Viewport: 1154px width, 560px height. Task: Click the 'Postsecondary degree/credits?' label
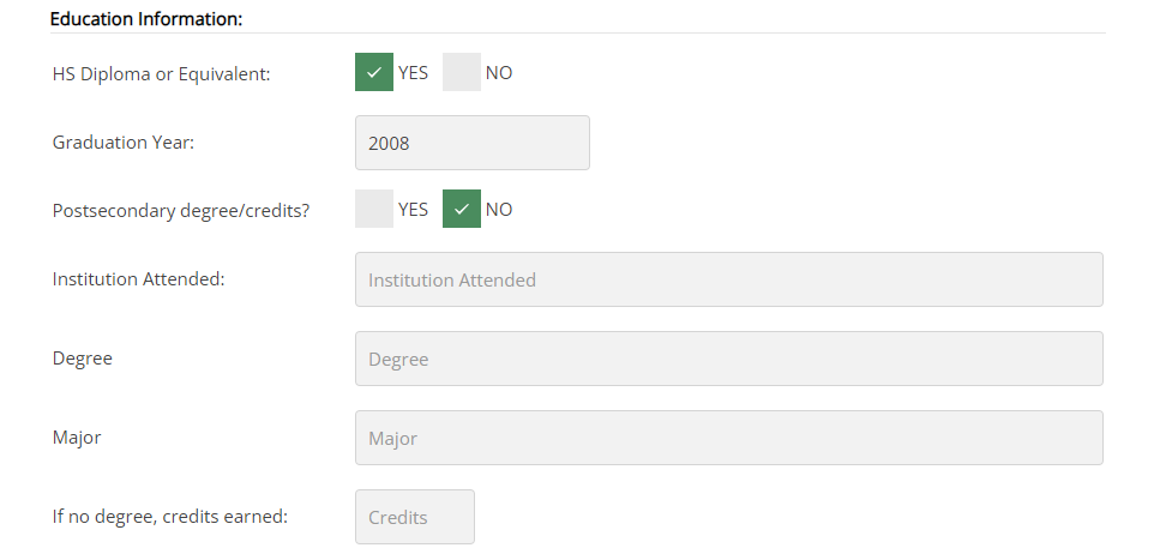coord(181,211)
